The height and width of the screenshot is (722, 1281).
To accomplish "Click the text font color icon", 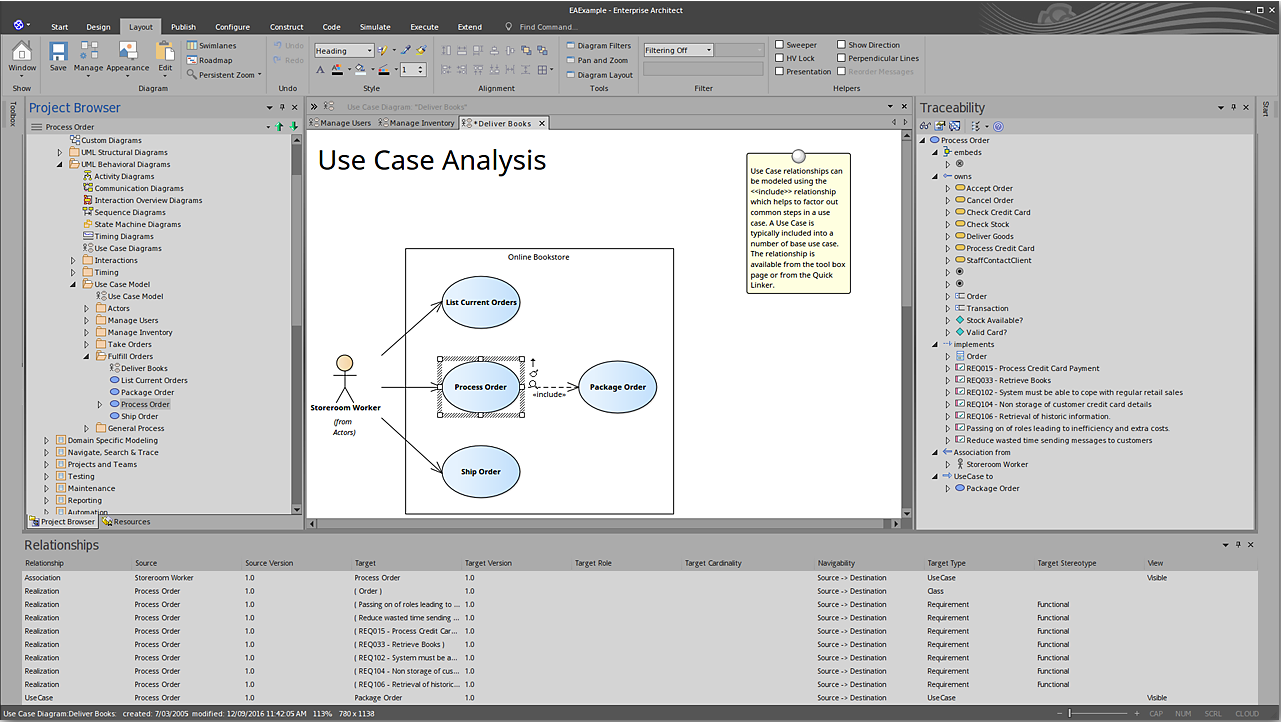I will [337, 70].
